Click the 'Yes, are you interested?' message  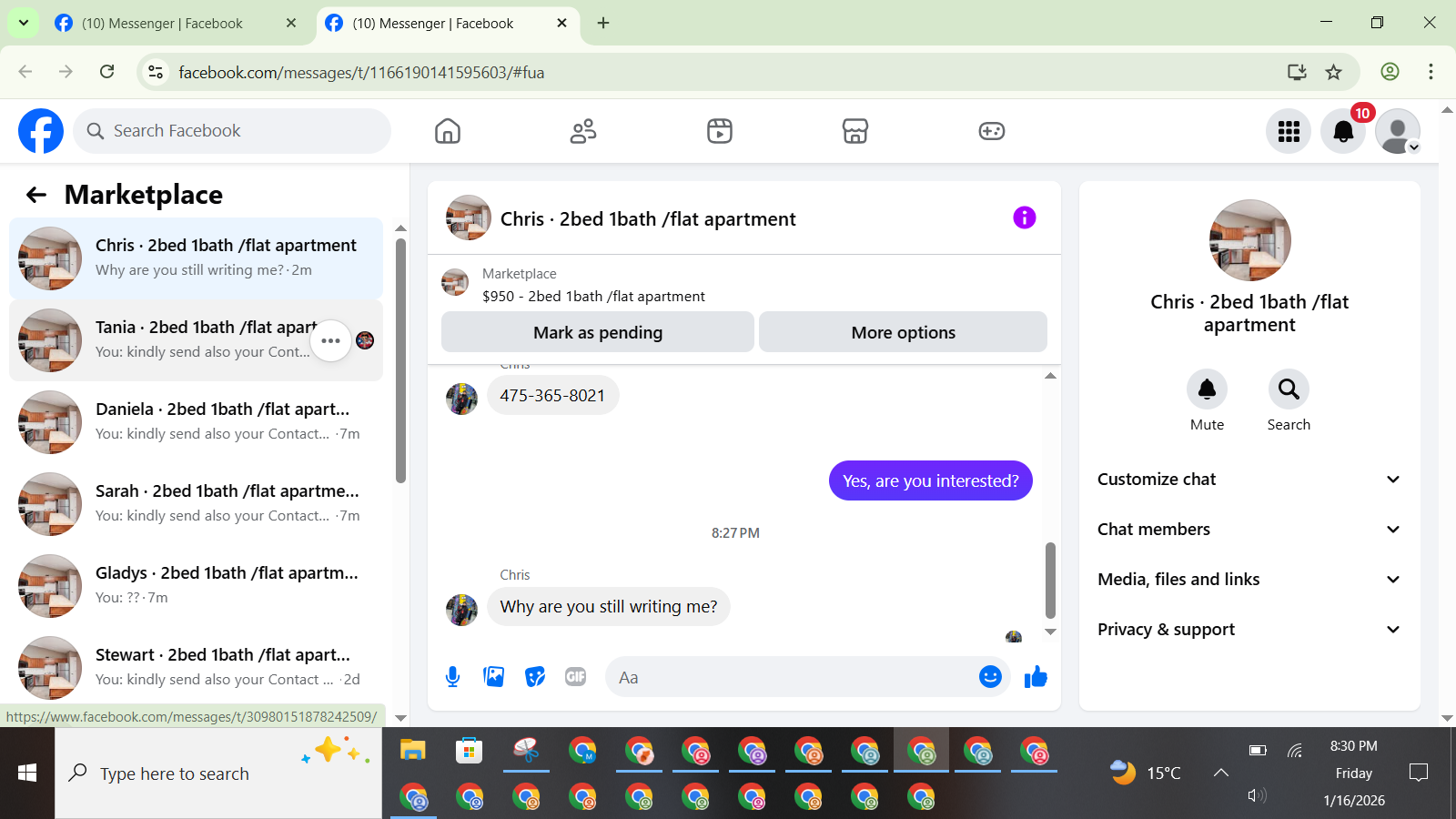click(x=931, y=480)
